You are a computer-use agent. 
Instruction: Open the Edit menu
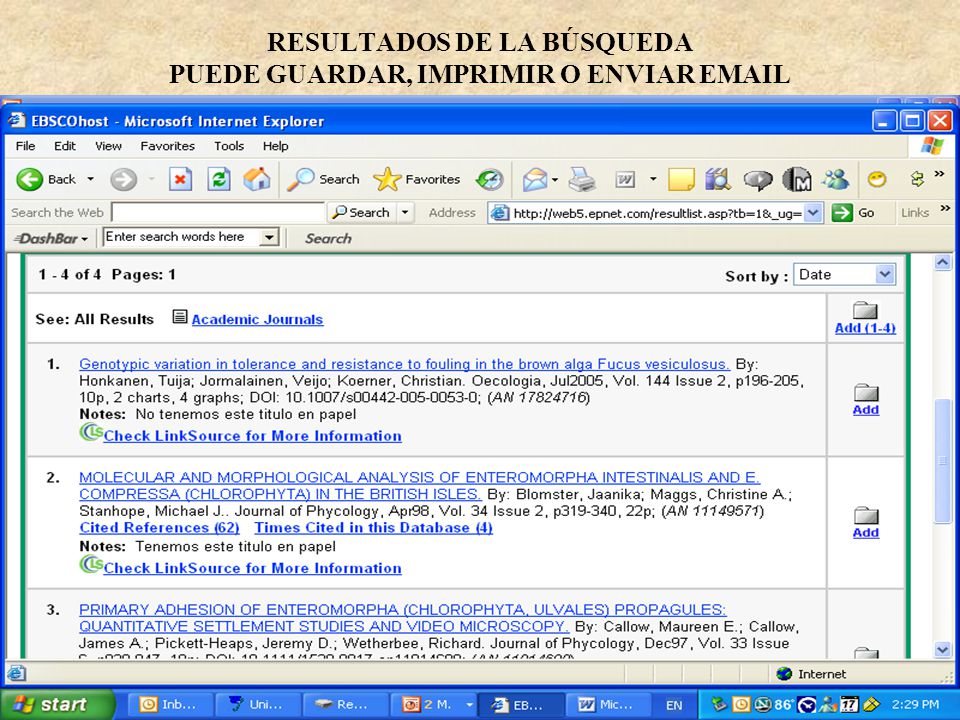pos(64,146)
